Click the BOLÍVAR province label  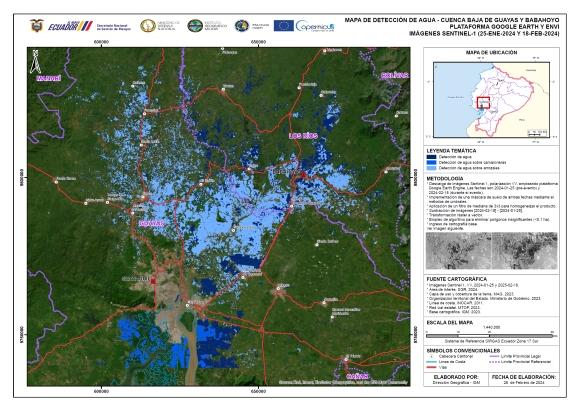pyautogui.click(x=395, y=75)
